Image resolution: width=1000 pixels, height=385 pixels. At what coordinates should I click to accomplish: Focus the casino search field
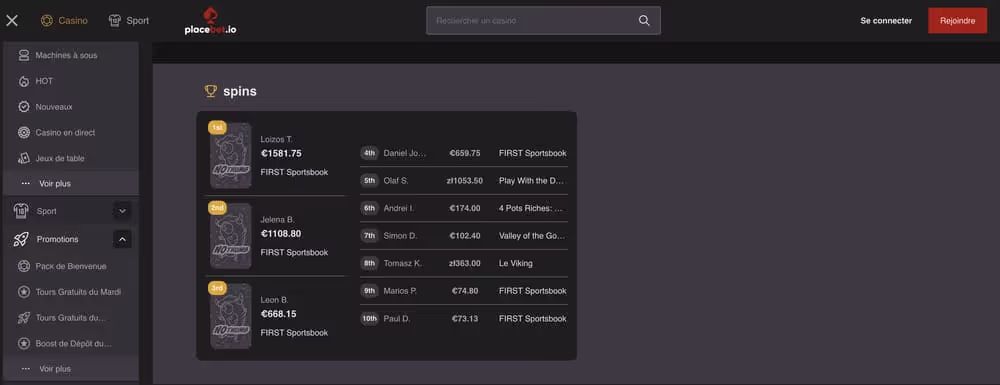543,20
